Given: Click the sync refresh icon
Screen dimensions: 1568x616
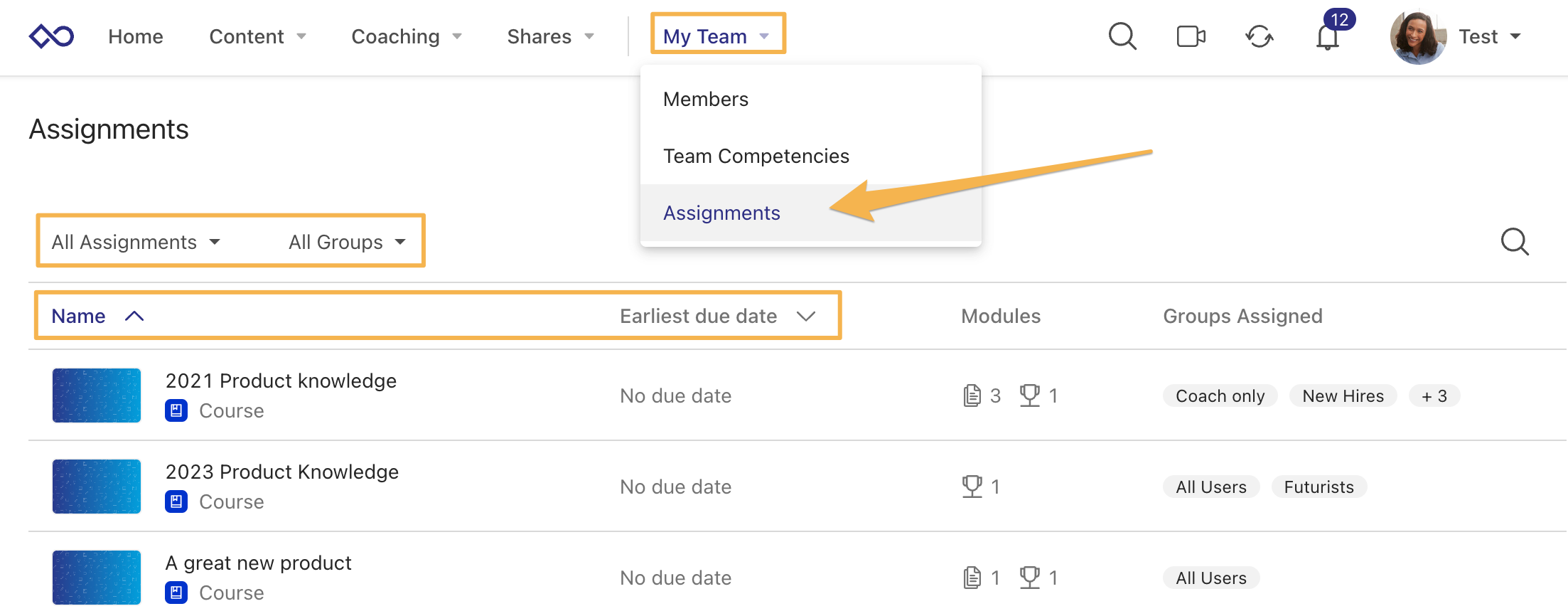Looking at the screenshot, I should tap(1260, 37).
